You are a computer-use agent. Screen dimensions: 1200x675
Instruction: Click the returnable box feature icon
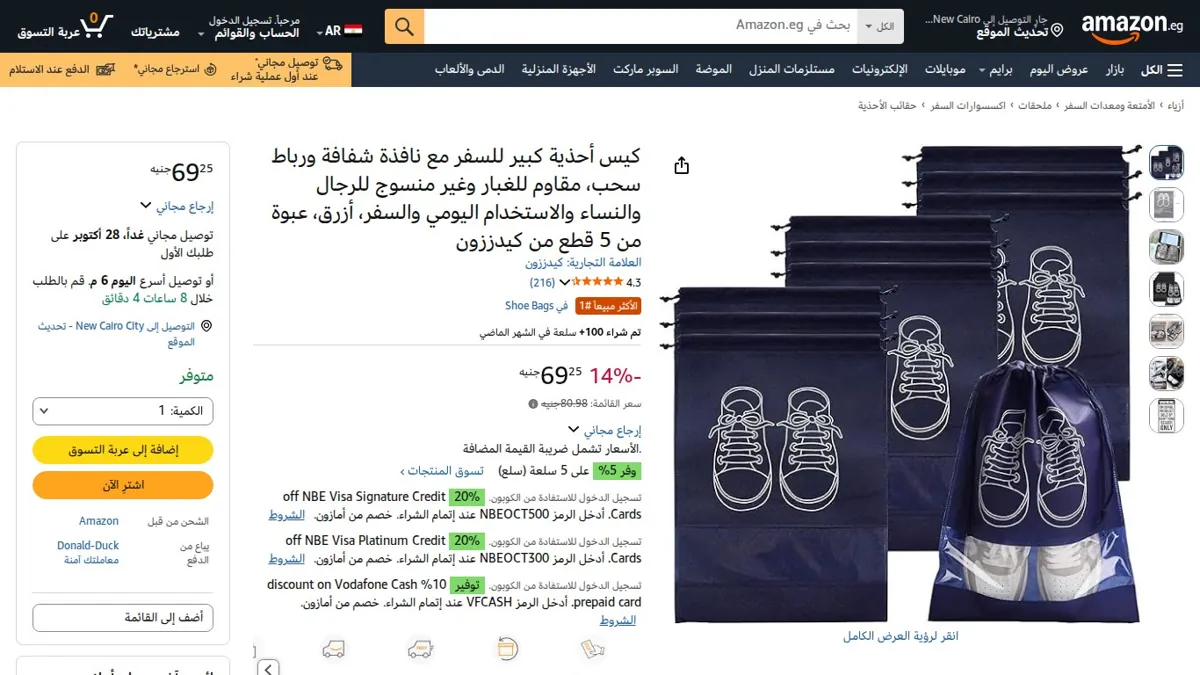[508, 649]
